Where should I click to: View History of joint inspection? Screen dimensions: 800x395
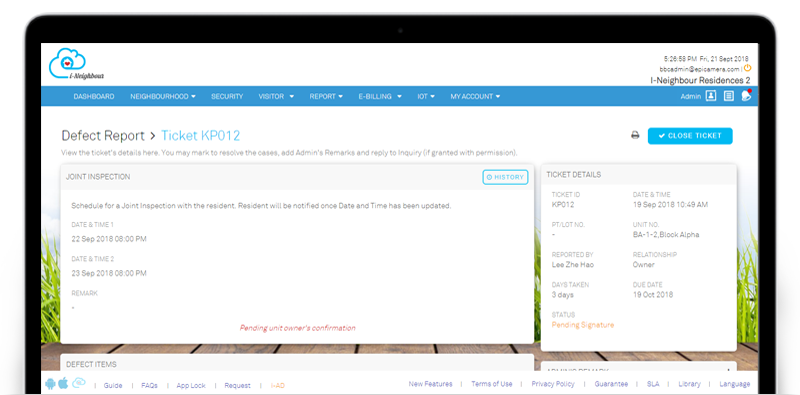coord(505,177)
